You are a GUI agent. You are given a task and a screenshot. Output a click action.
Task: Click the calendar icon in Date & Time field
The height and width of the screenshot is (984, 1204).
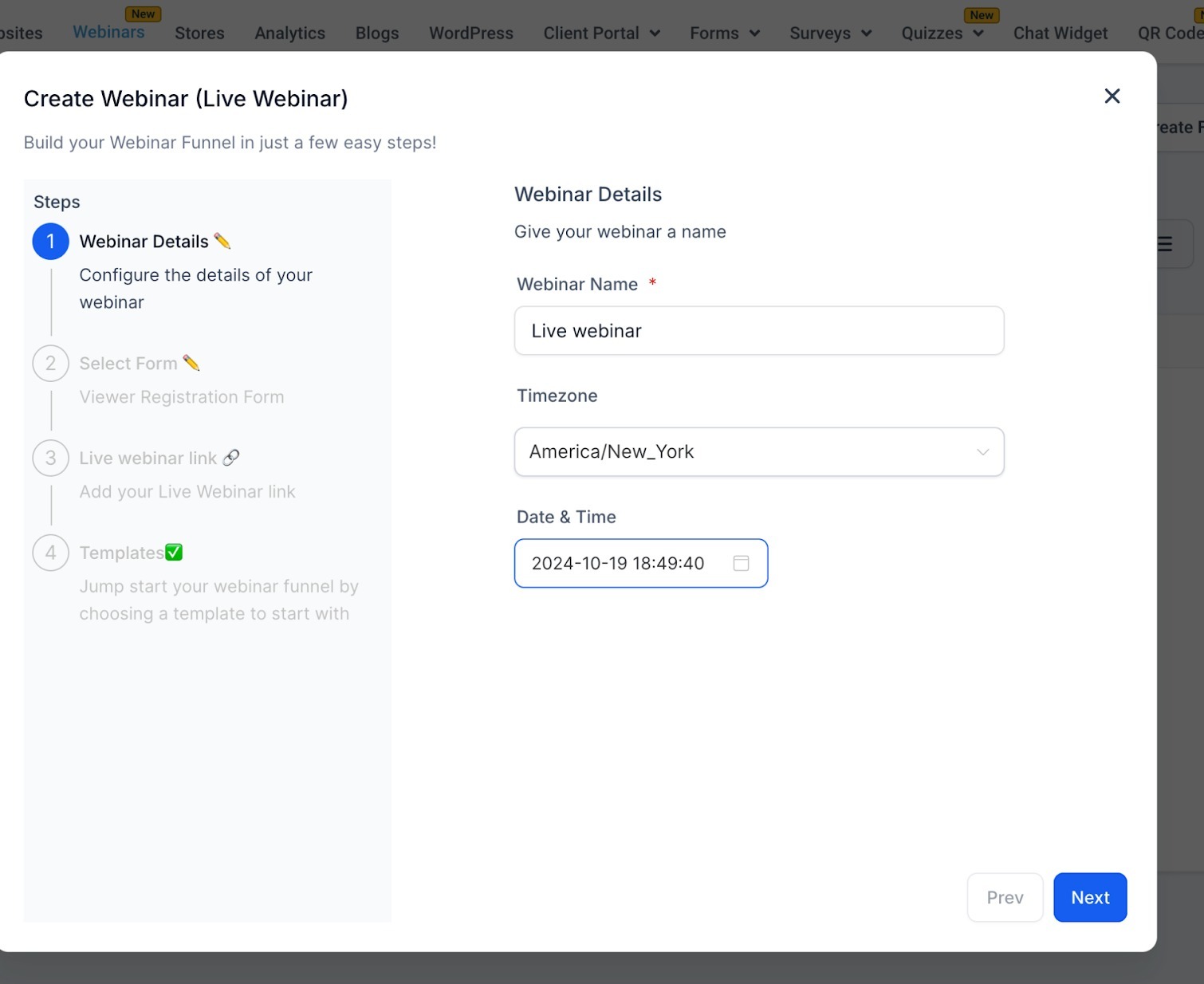pos(741,563)
